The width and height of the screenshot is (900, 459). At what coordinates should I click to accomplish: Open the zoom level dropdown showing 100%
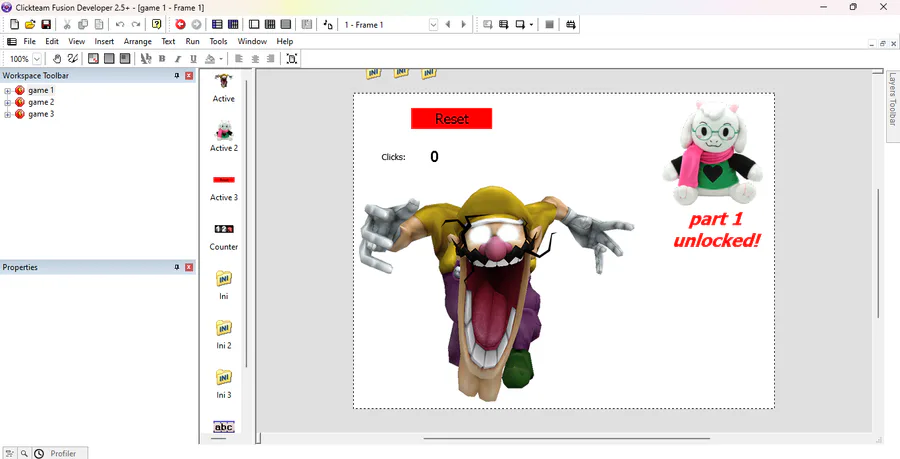37,59
